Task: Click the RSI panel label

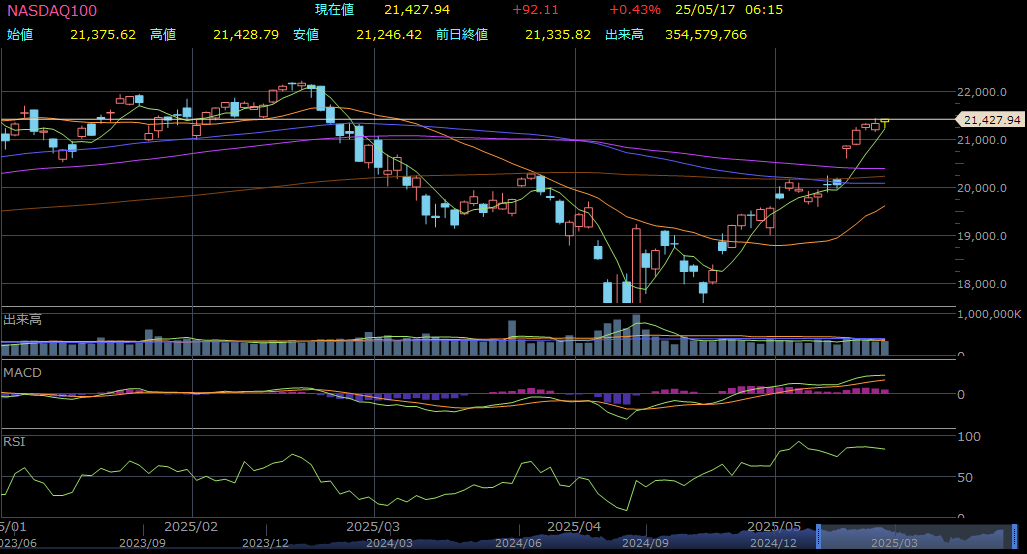Action: 14,442
